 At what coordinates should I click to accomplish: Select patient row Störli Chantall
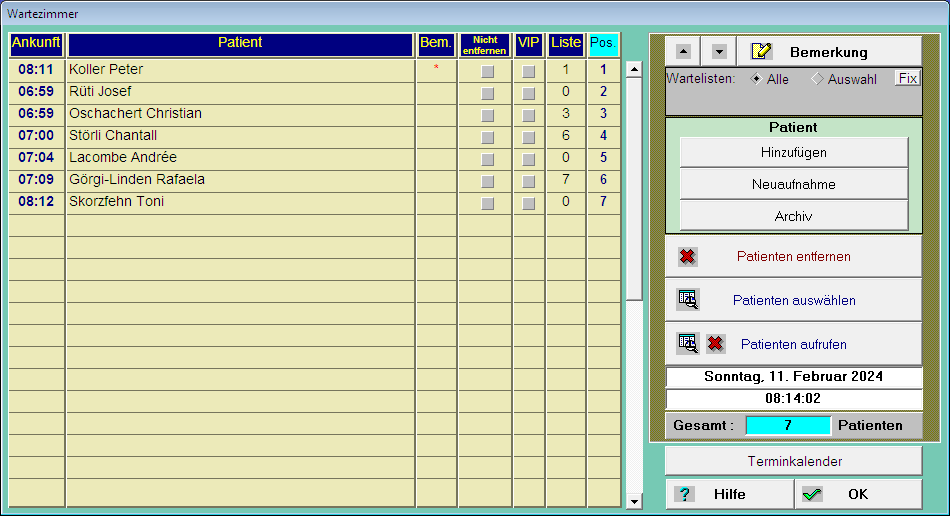pos(240,136)
